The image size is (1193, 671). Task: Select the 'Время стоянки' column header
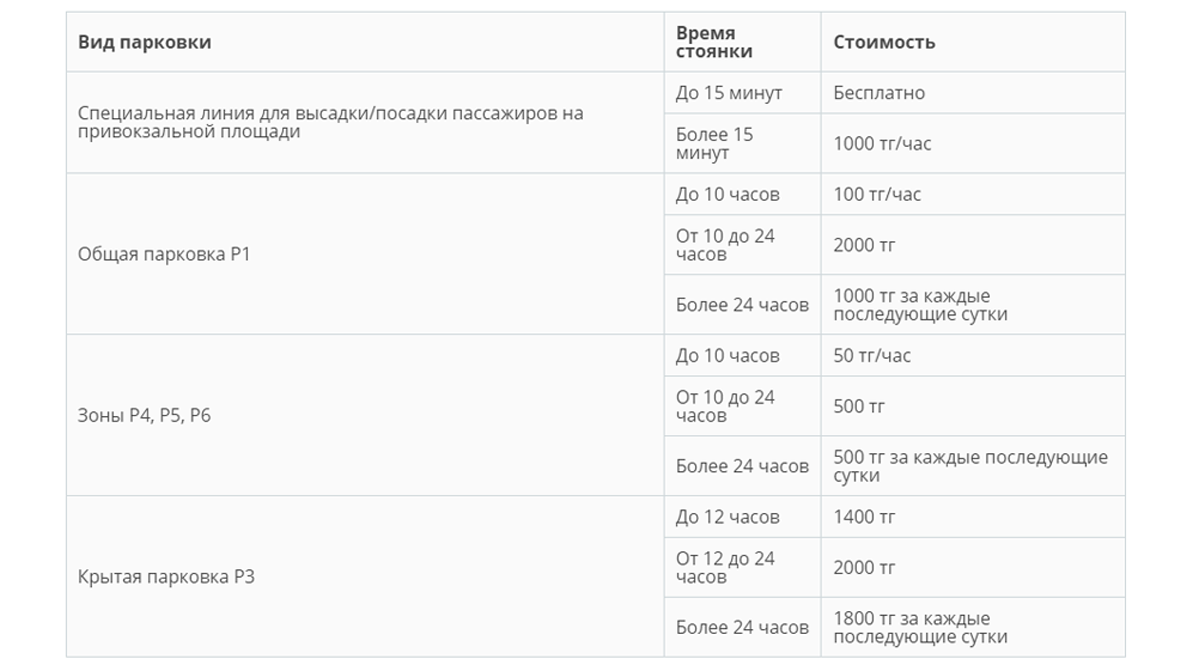pos(743,42)
